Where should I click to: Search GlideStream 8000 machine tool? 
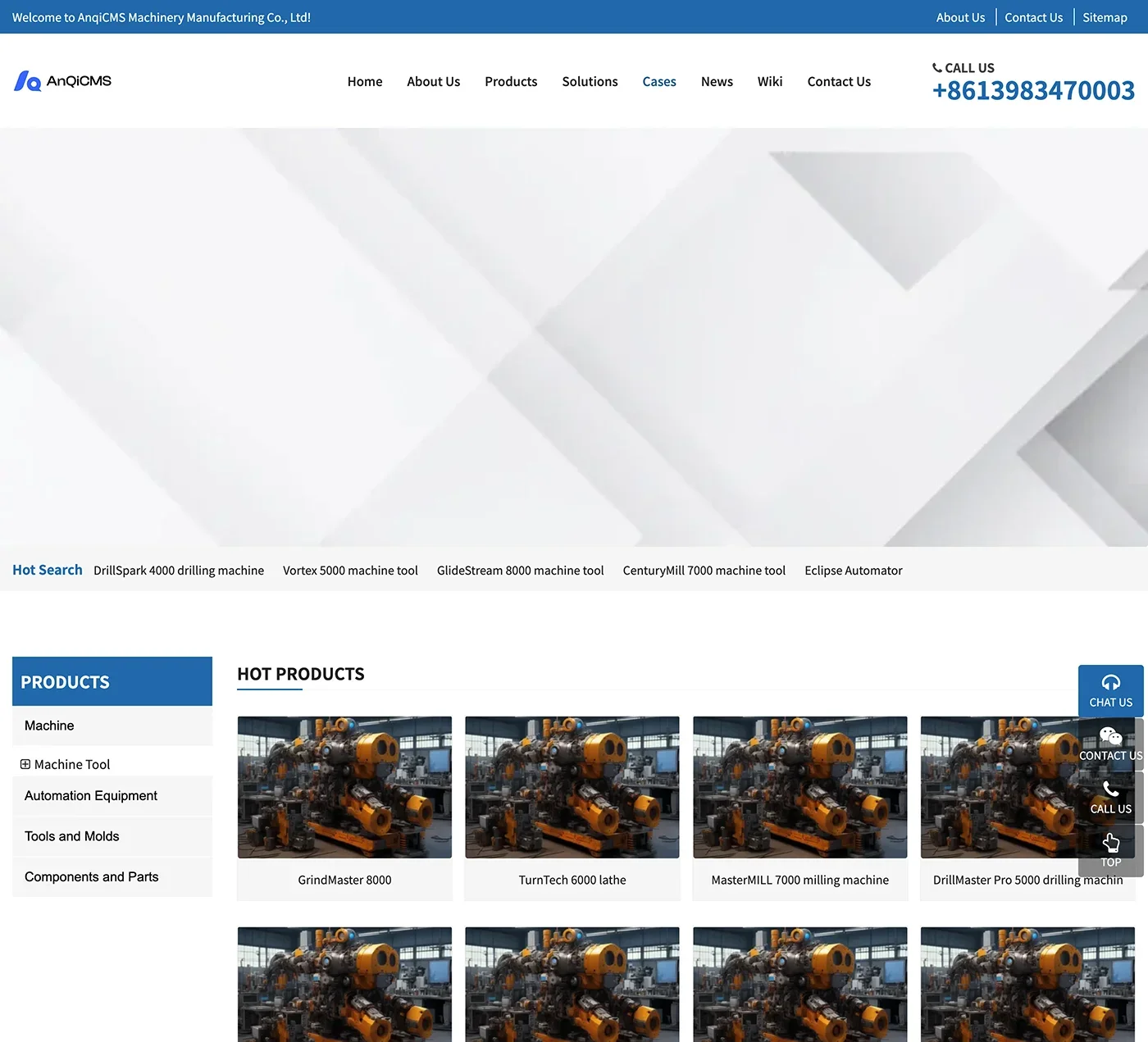[x=520, y=571]
